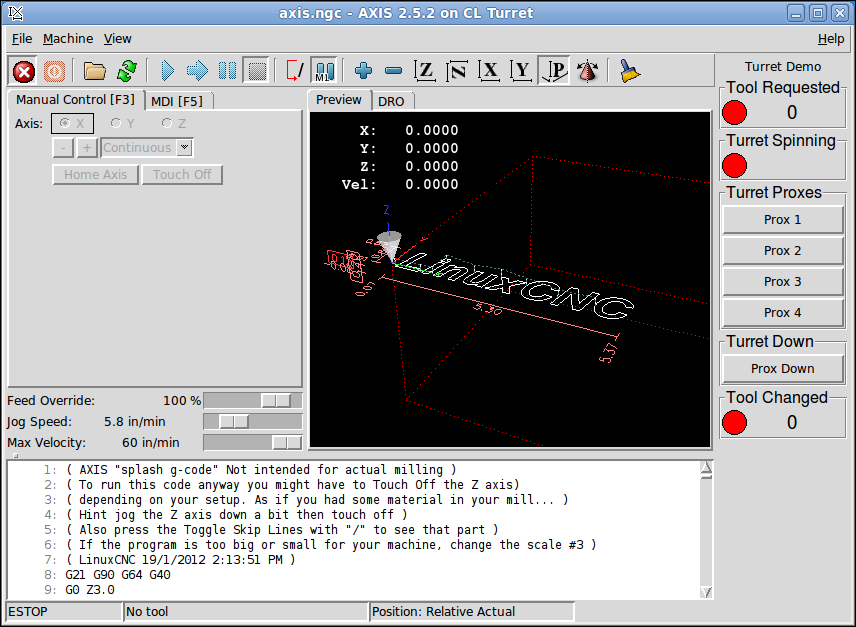Switch to the MDI [F5] tab
The height and width of the screenshot is (627, 856).
point(177,101)
